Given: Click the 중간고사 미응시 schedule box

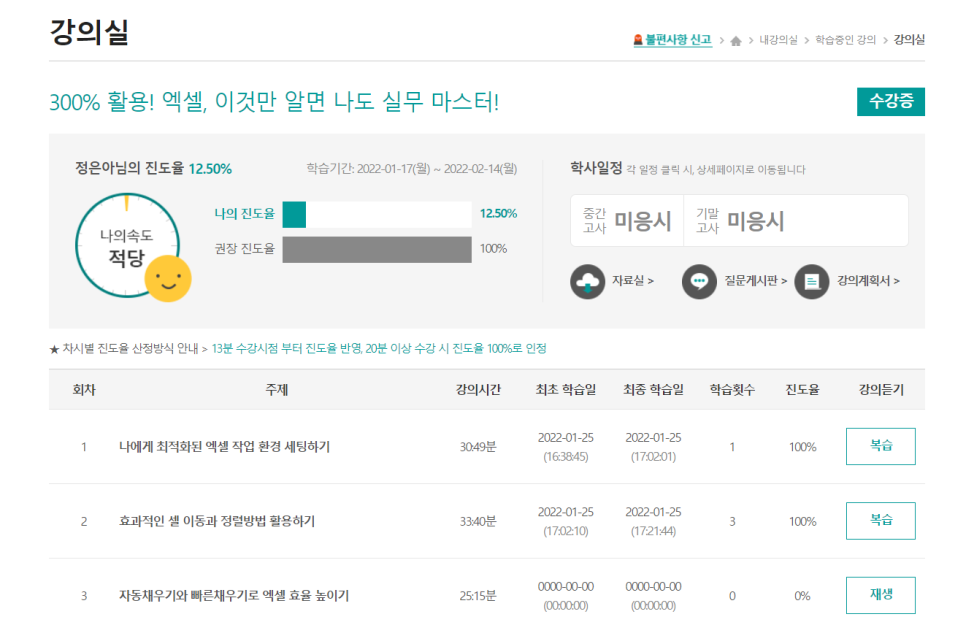Looking at the screenshot, I should tap(627, 221).
